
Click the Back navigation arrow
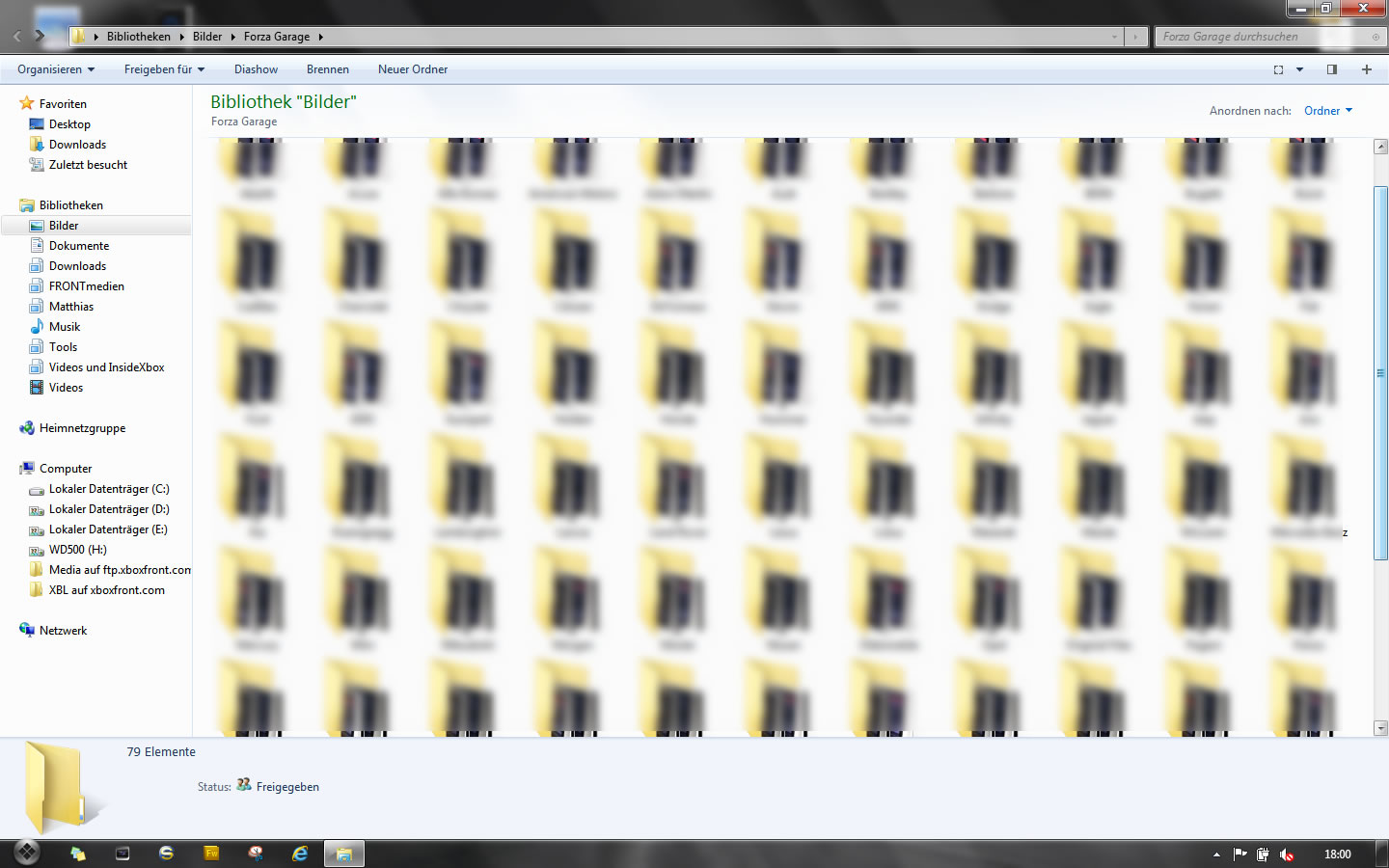pos(17,37)
